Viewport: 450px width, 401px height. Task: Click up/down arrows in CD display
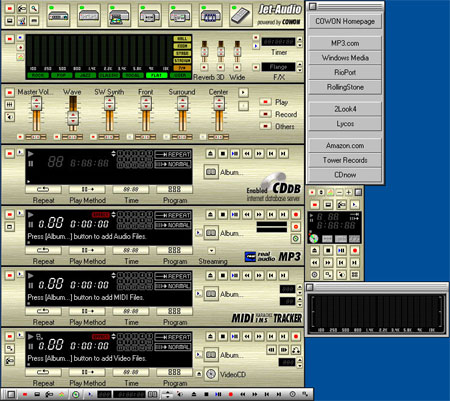tap(113, 154)
